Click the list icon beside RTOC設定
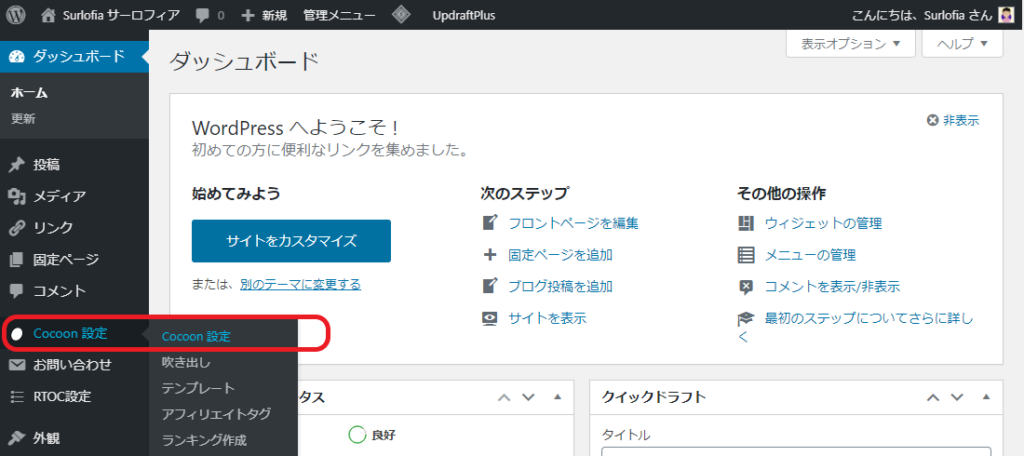This screenshot has height=456, width=1024. click(17, 397)
